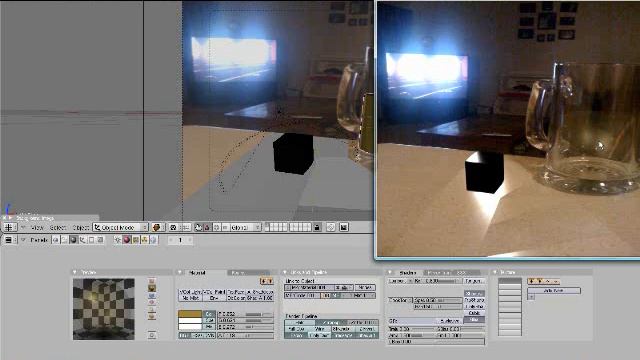Click the Mir button beside mirror swatch

209,327
